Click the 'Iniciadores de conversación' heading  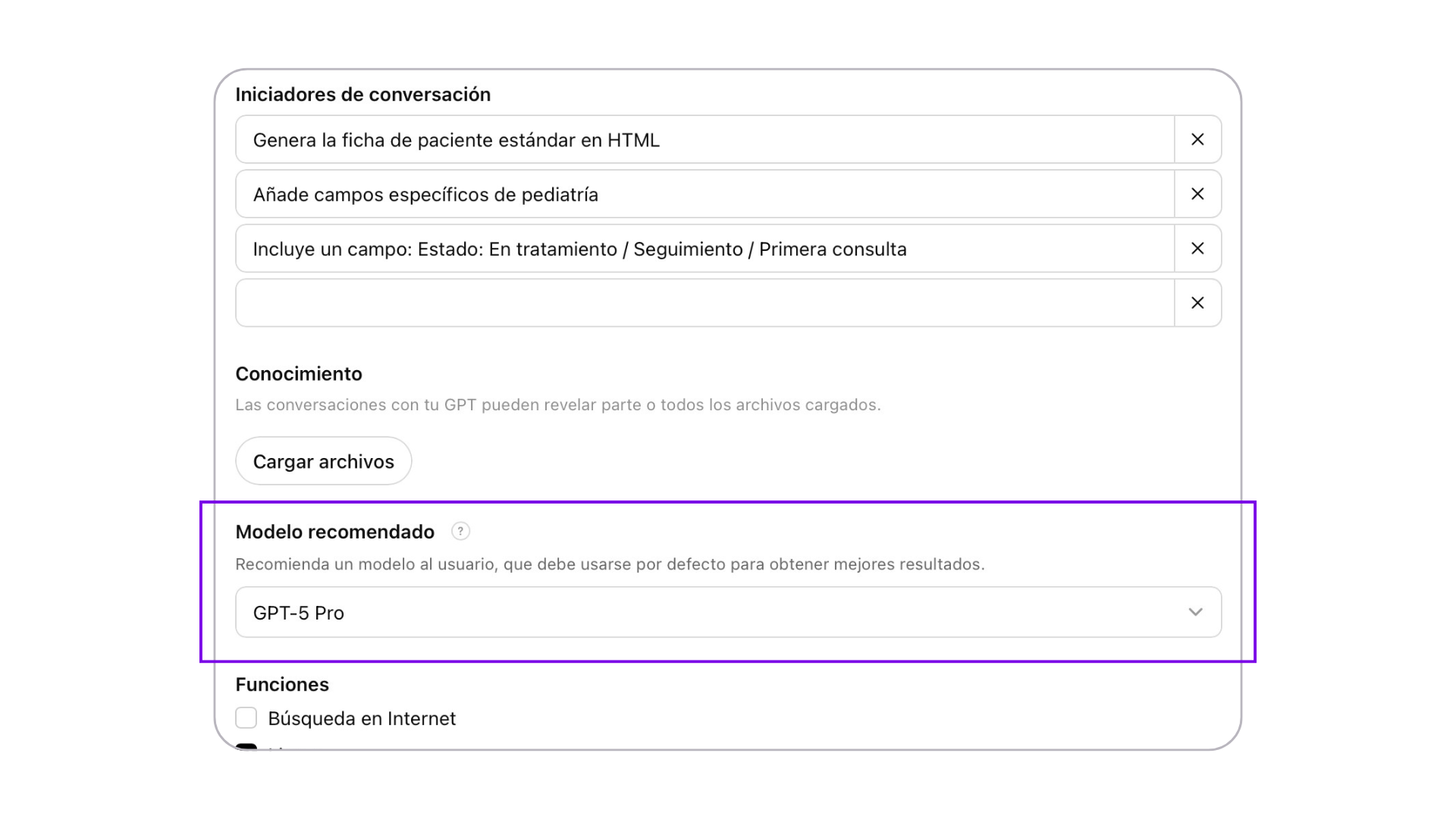362,94
